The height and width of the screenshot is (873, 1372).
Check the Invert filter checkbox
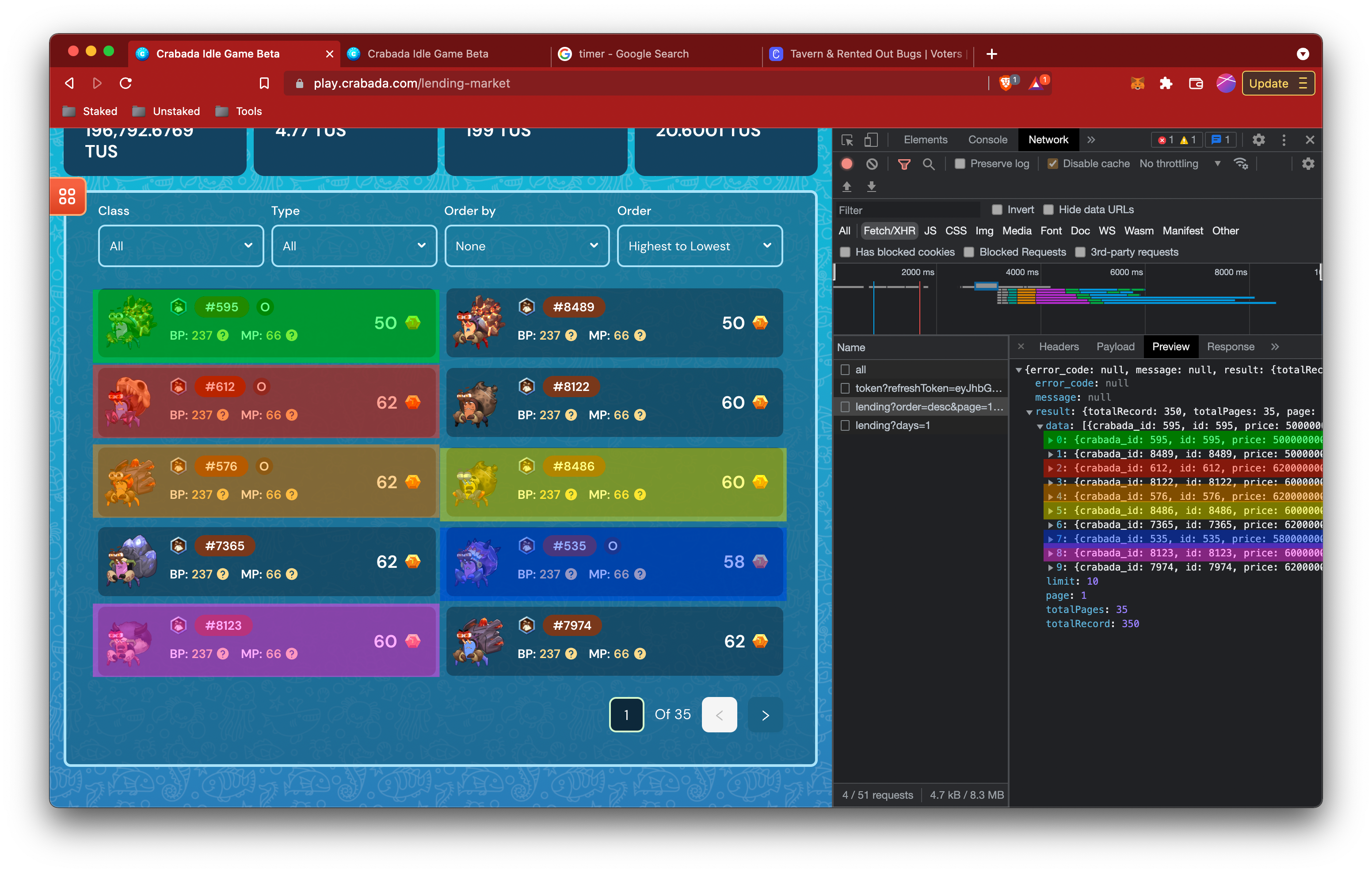(x=997, y=209)
